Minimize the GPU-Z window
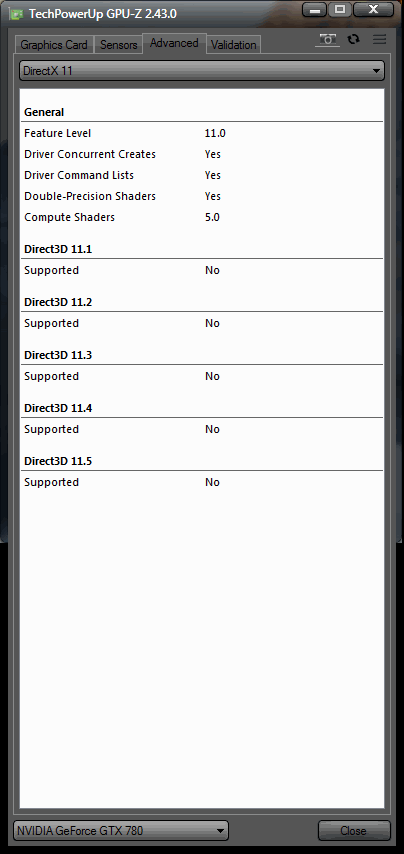 [x=315, y=10]
